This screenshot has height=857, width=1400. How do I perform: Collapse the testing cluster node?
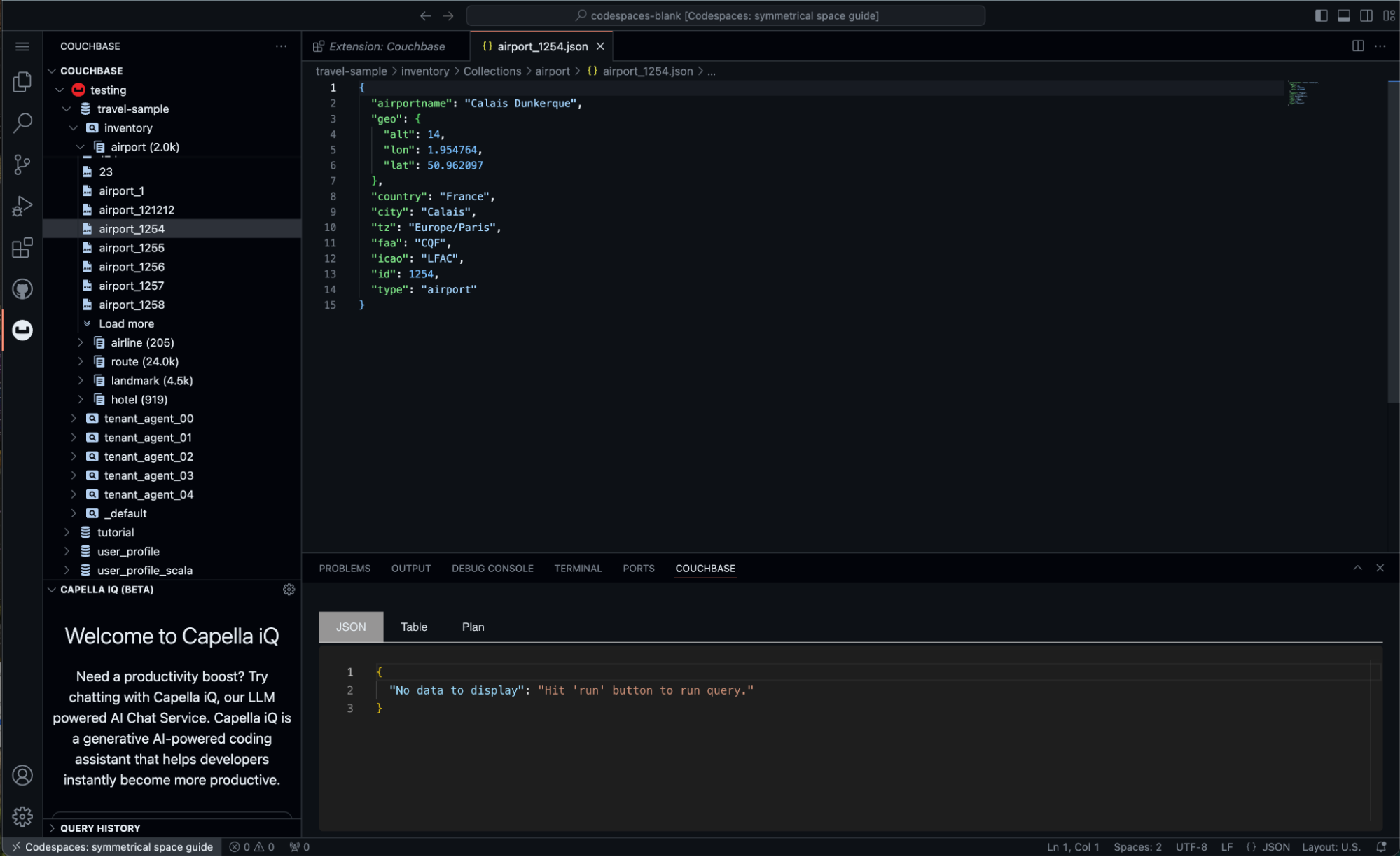(x=60, y=90)
